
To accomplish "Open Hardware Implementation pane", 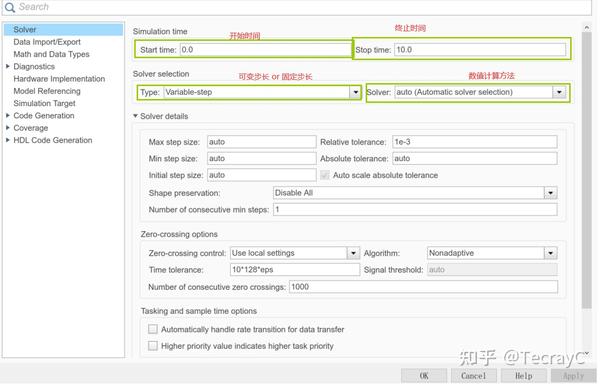I will click(59, 78).
